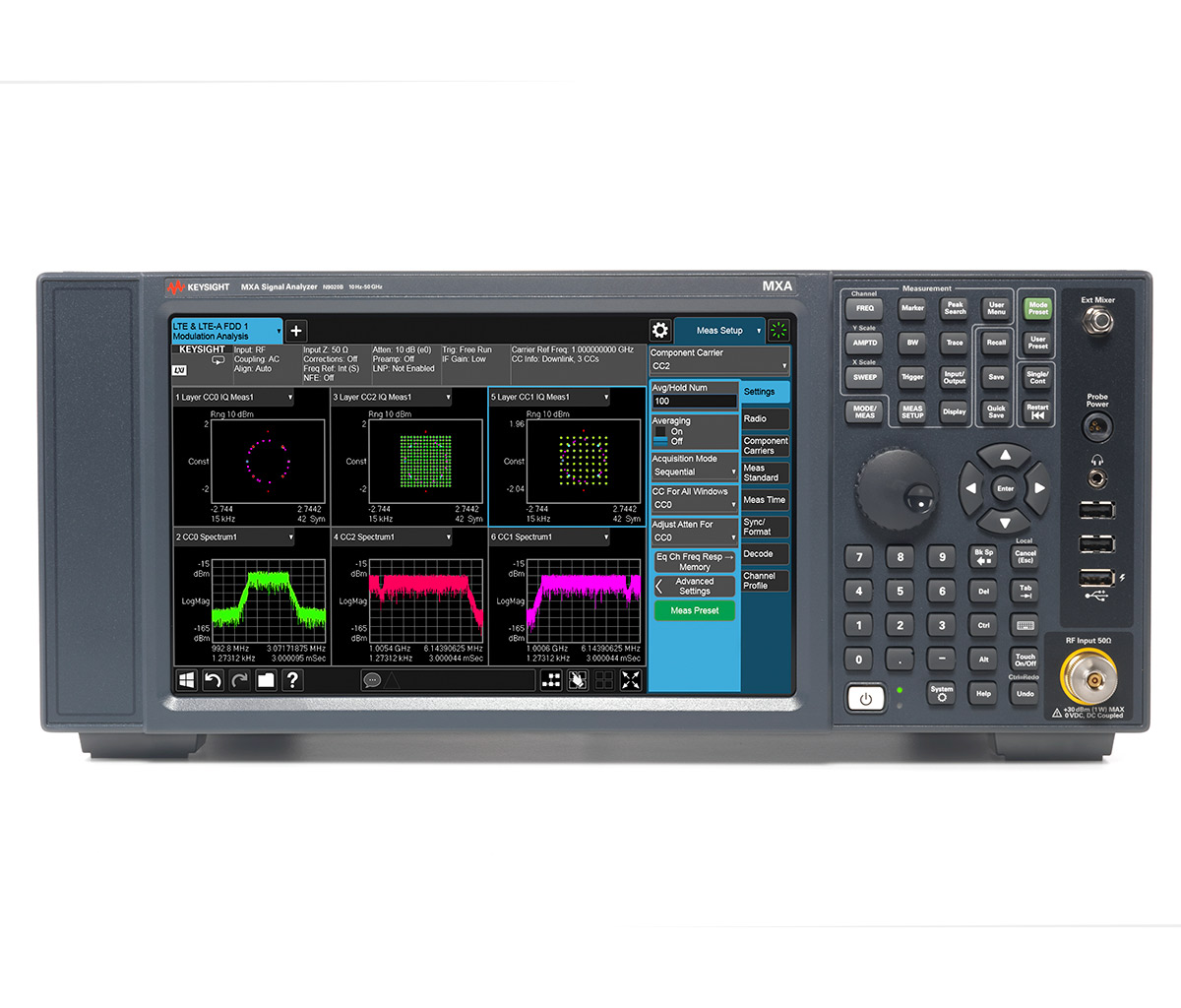Screen dimensions: 1181x1008
Task: Open the Acquisition Mode Sequential dropdown
Action: (x=694, y=466)
